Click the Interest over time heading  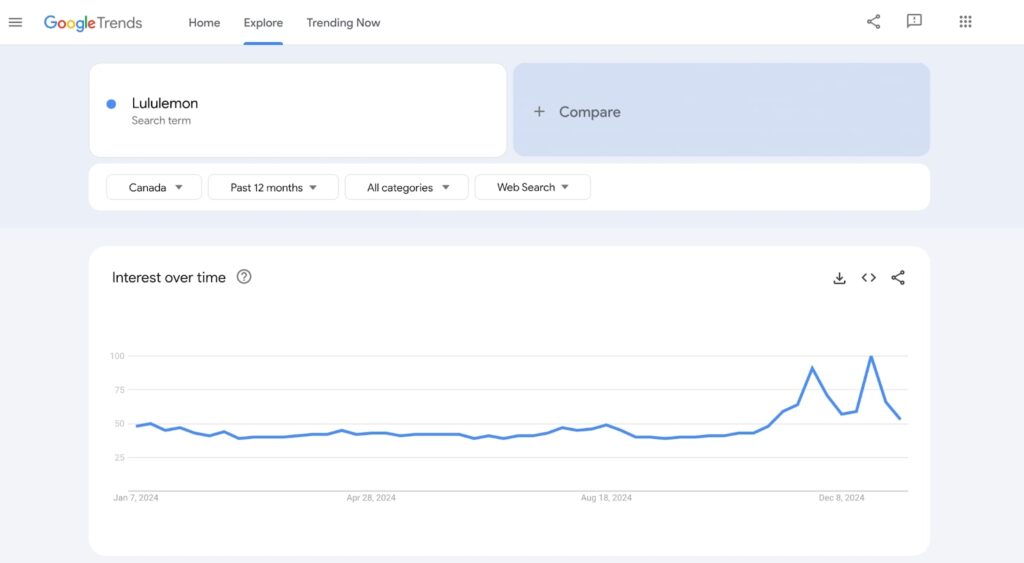pyautogui.click(x=168, y=278)
